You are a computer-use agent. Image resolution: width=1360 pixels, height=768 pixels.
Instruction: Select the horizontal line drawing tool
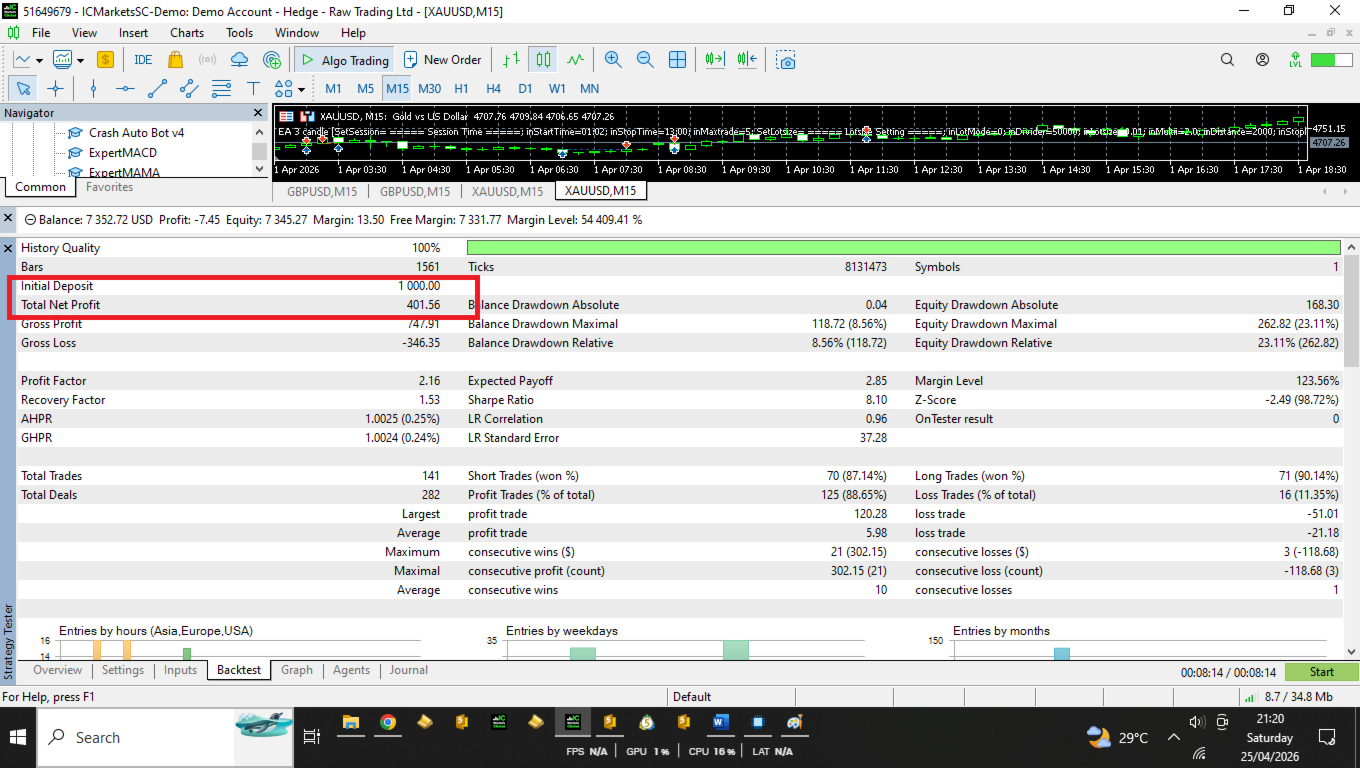125,88
